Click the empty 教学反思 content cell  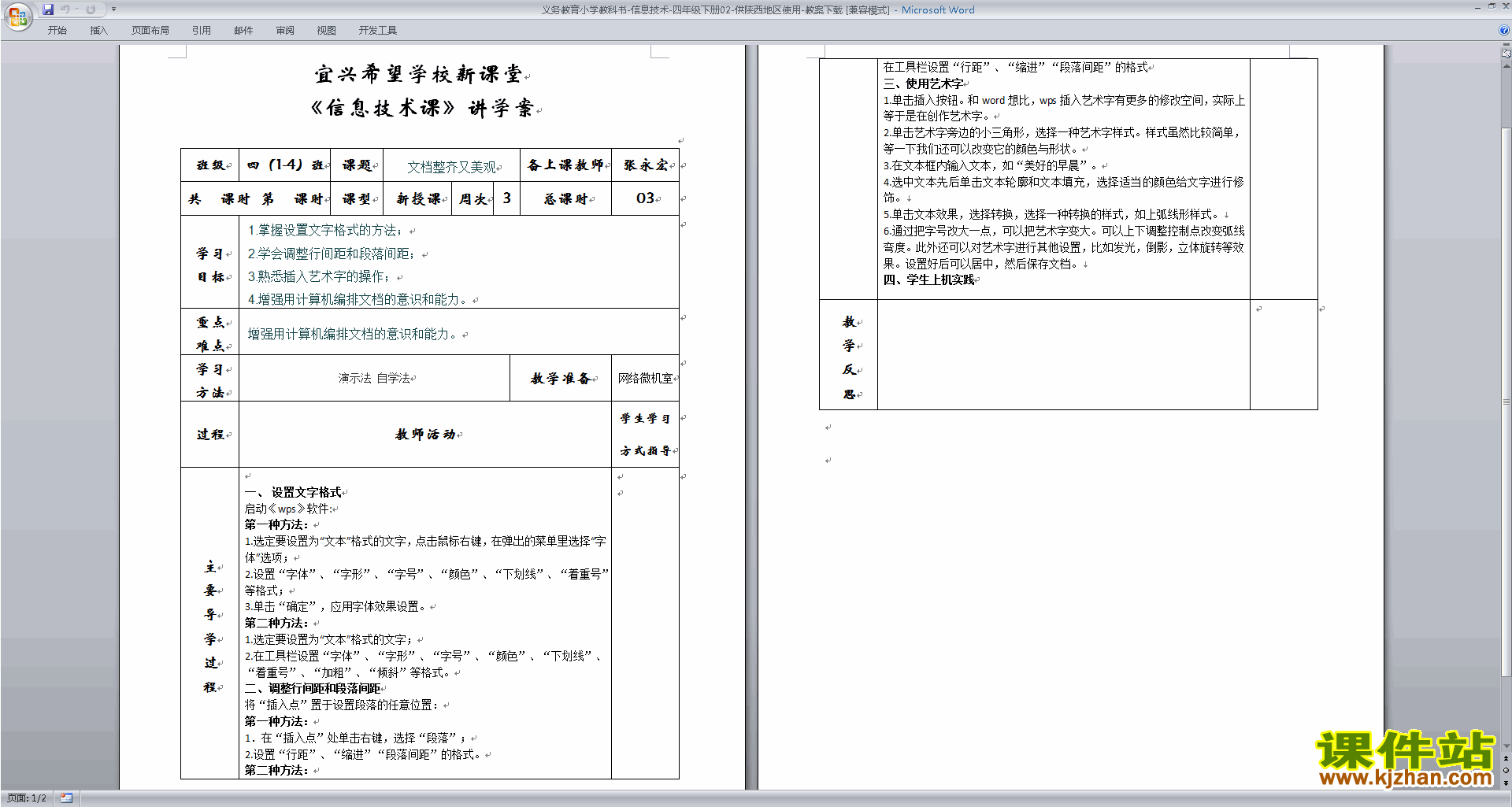pyautogui.click(x=1063, y=354)
